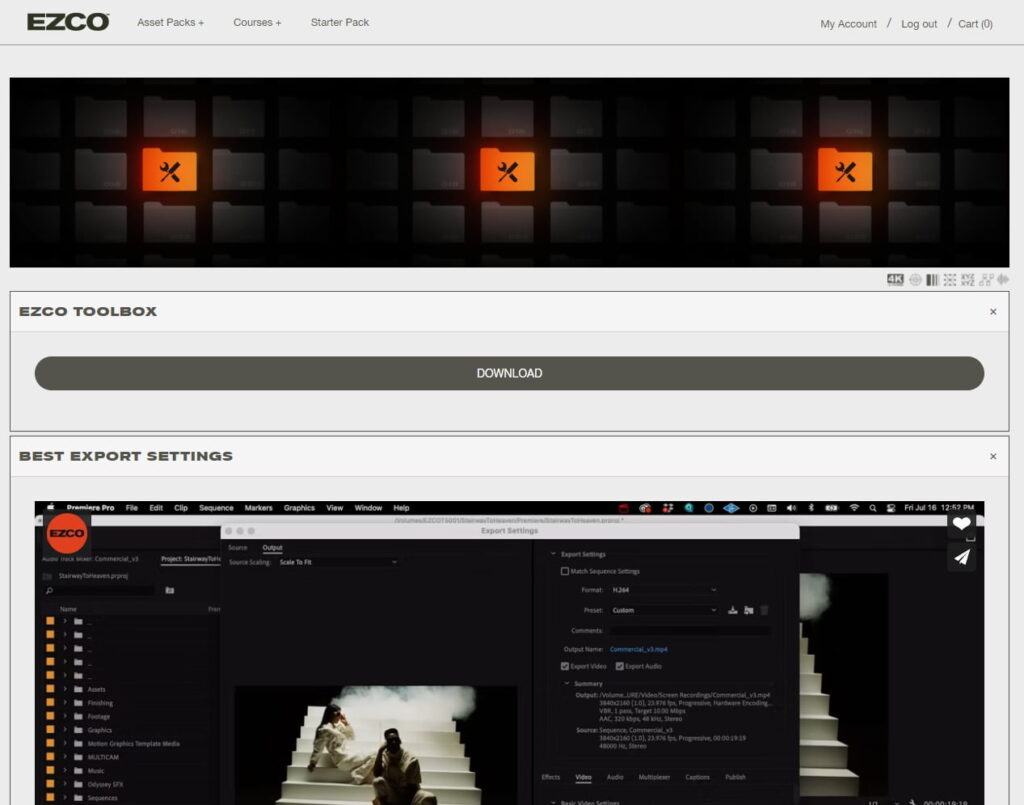
Task: Go to My Account
Action: tap(848, 24)
